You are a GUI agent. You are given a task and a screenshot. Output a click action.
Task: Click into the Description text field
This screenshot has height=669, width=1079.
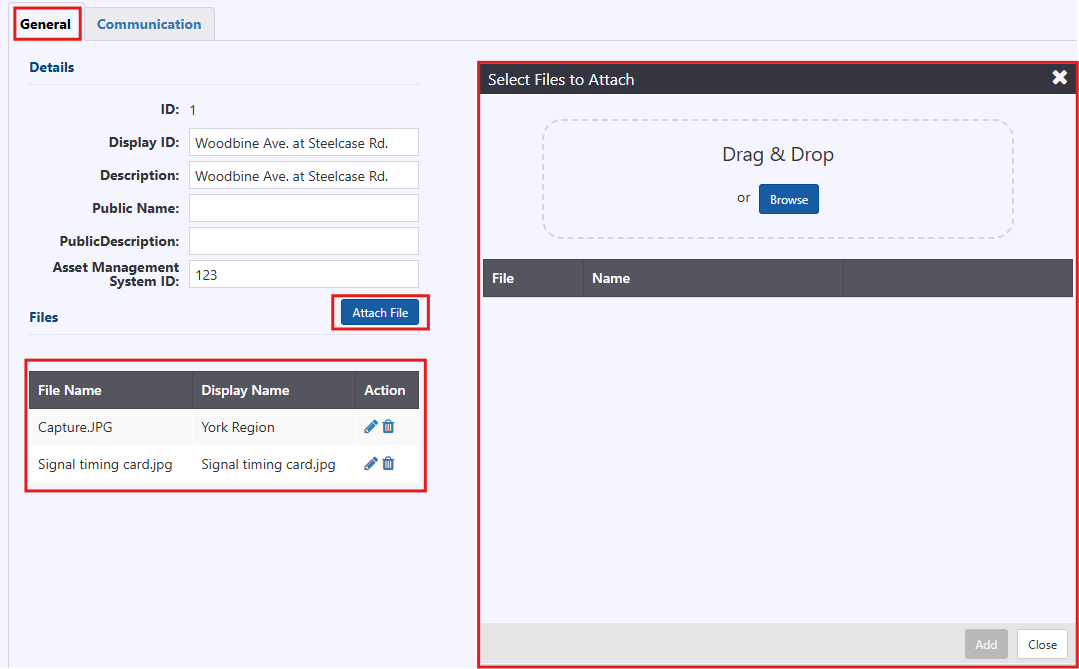coord(303,176)
